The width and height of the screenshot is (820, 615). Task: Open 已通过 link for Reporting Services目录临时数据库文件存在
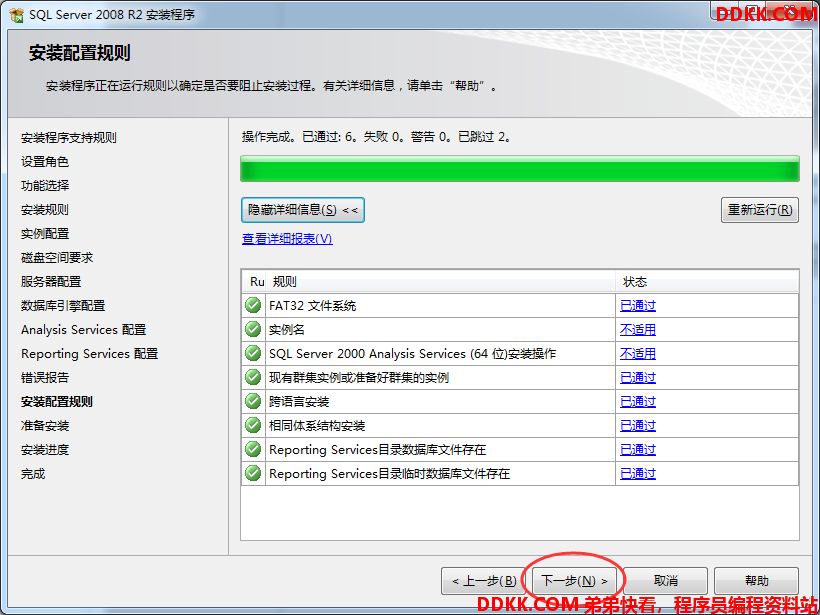click(637, 474)
